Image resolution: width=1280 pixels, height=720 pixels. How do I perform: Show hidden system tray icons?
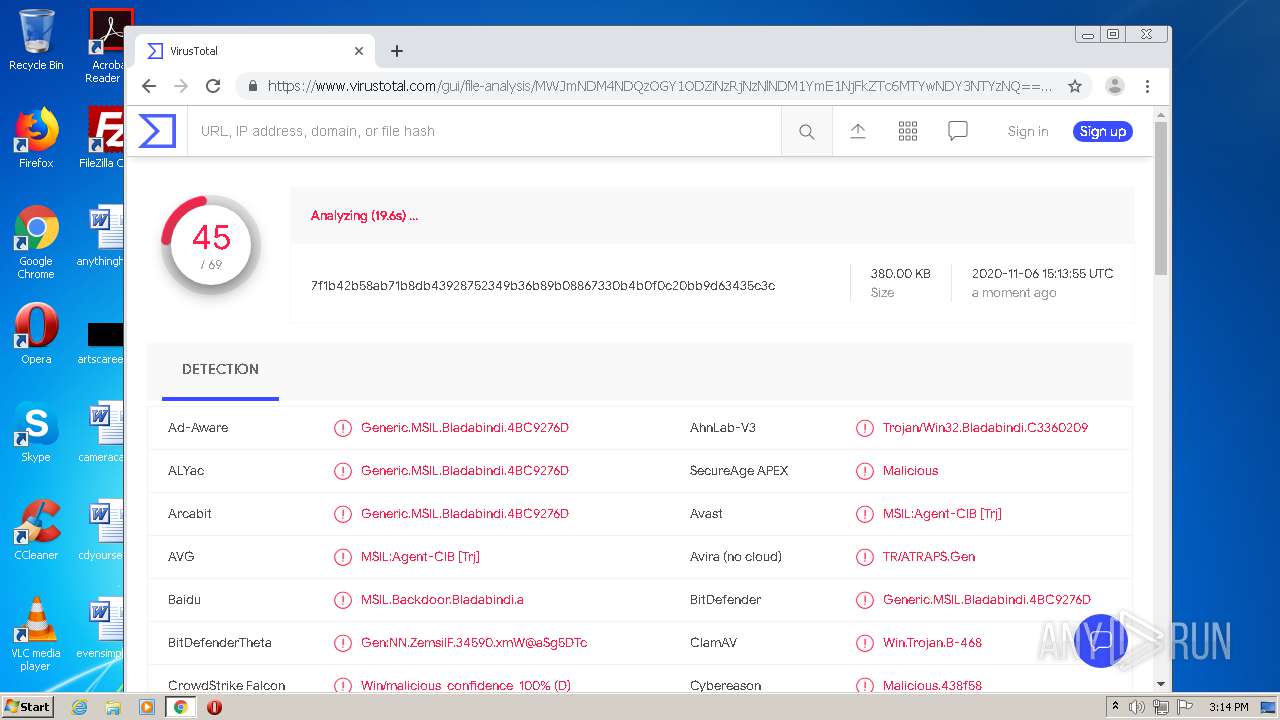coord(1115,707)
